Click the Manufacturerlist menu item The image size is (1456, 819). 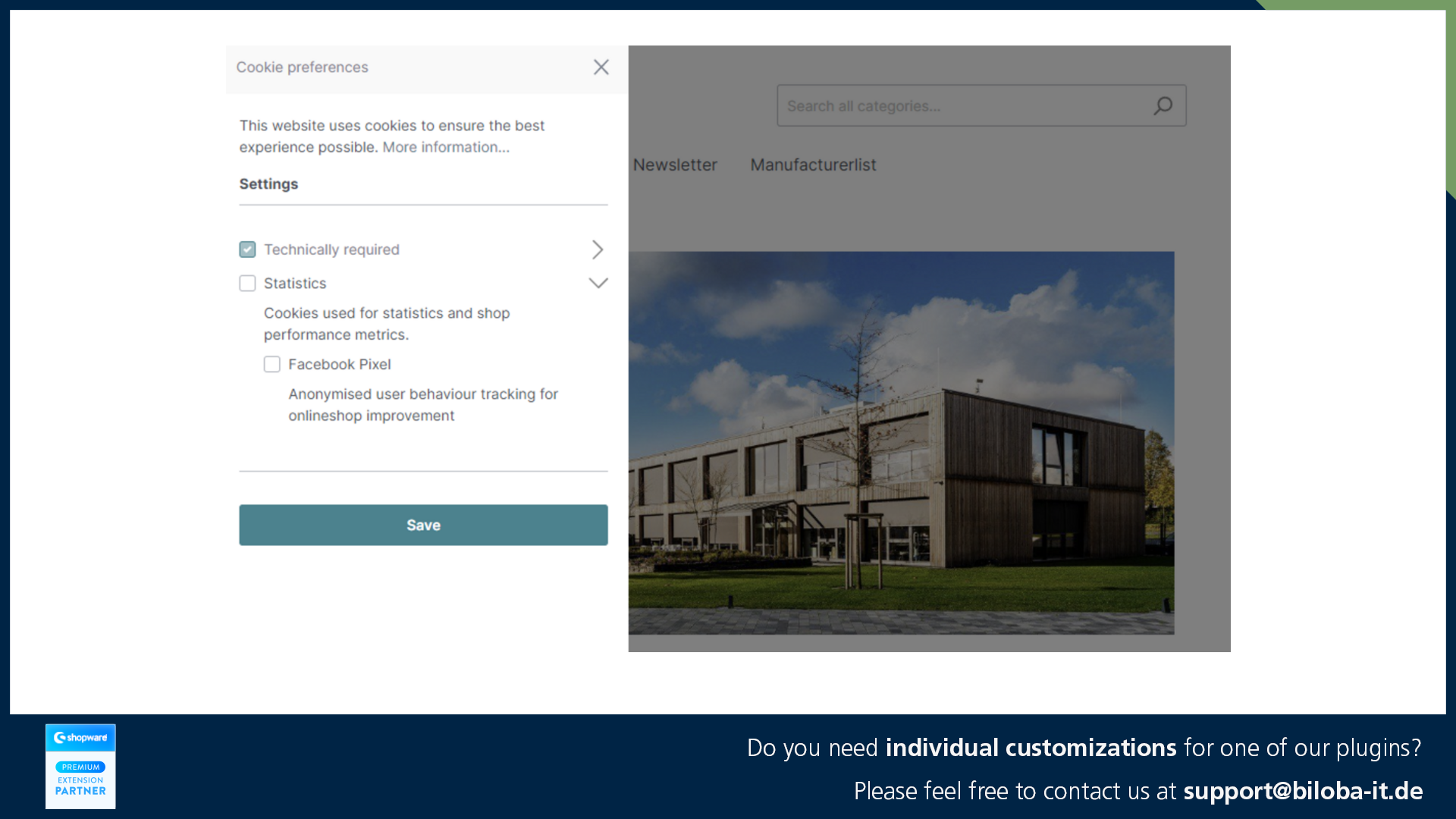(x=813, y=165)
